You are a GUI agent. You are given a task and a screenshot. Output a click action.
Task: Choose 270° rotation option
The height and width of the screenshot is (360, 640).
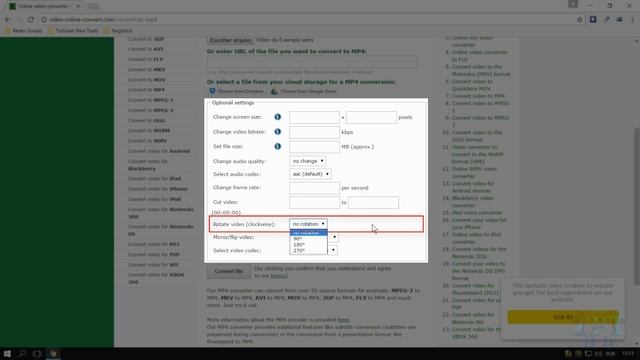click(x=309, y=251)
